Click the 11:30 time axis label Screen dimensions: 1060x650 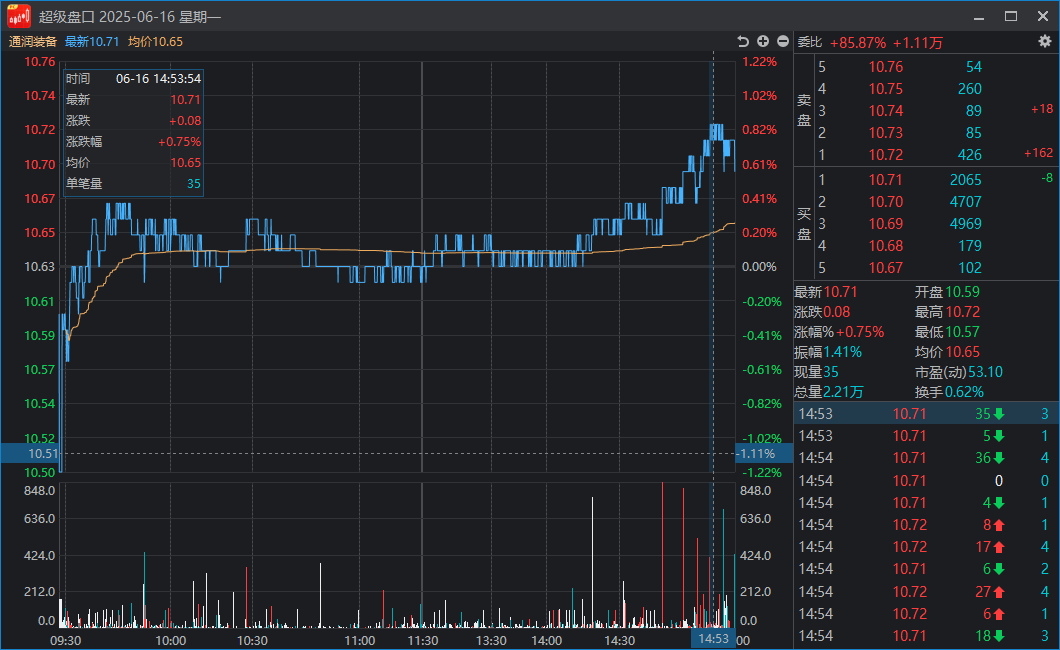coord(423,641)
